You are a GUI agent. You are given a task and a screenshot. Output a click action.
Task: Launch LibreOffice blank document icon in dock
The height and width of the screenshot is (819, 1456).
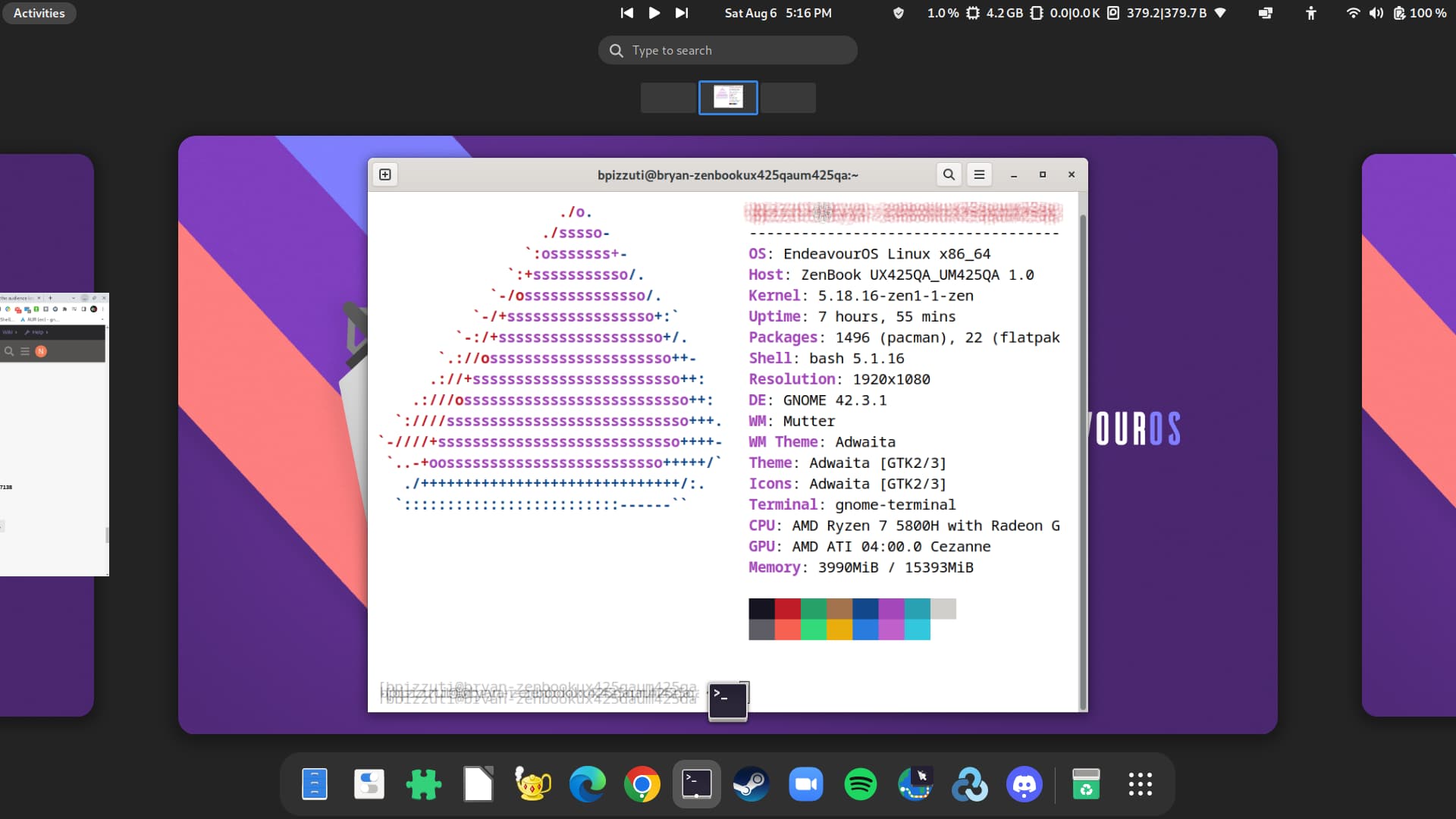479,784
